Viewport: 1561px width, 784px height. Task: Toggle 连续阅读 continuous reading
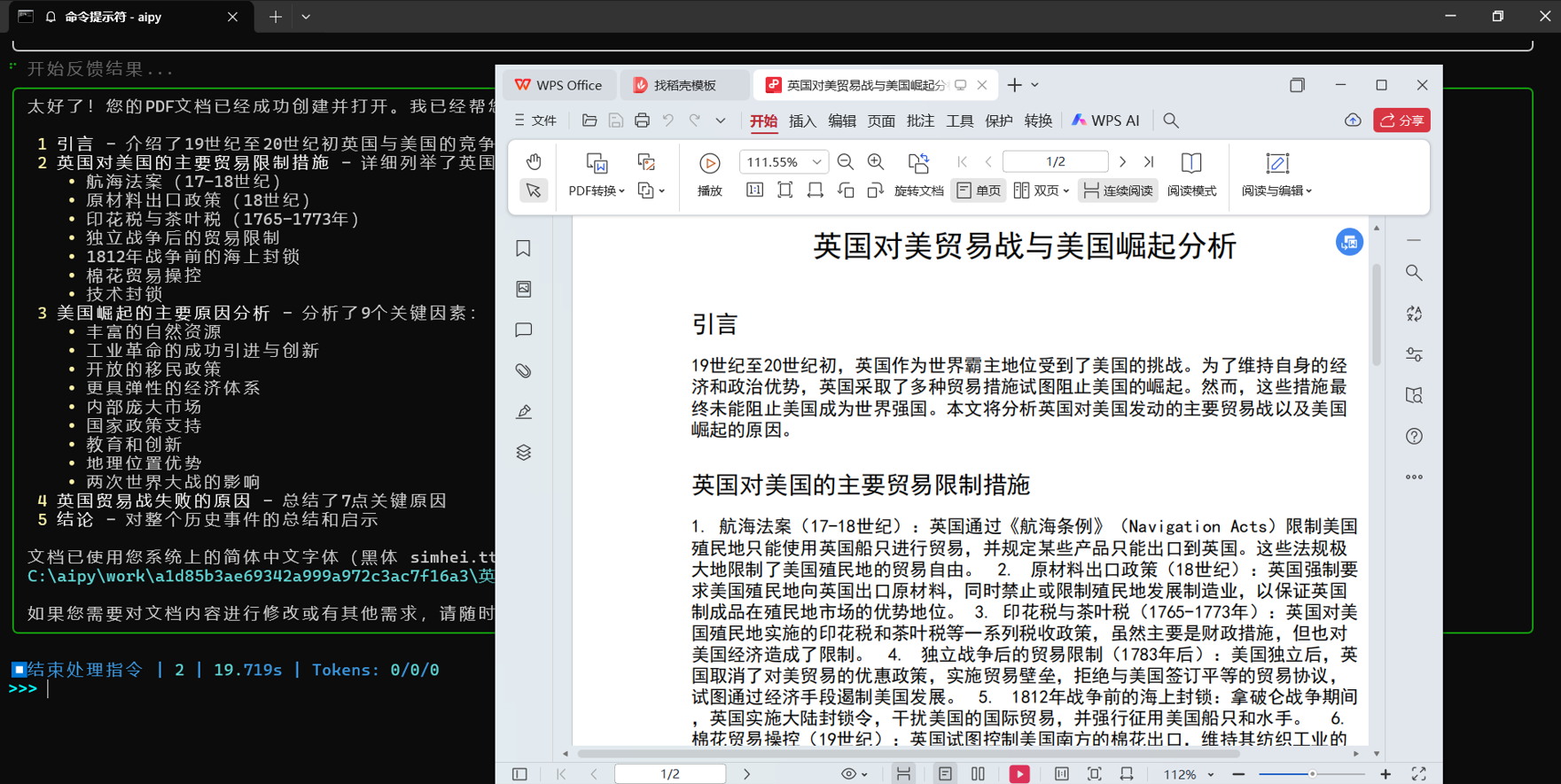pos(1118,190)
